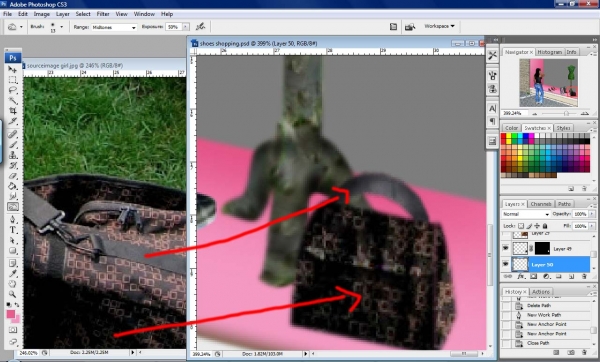The image size is (600, 362).
Task: Select the Crop tool in toolbox
Action: coord(13,111)
